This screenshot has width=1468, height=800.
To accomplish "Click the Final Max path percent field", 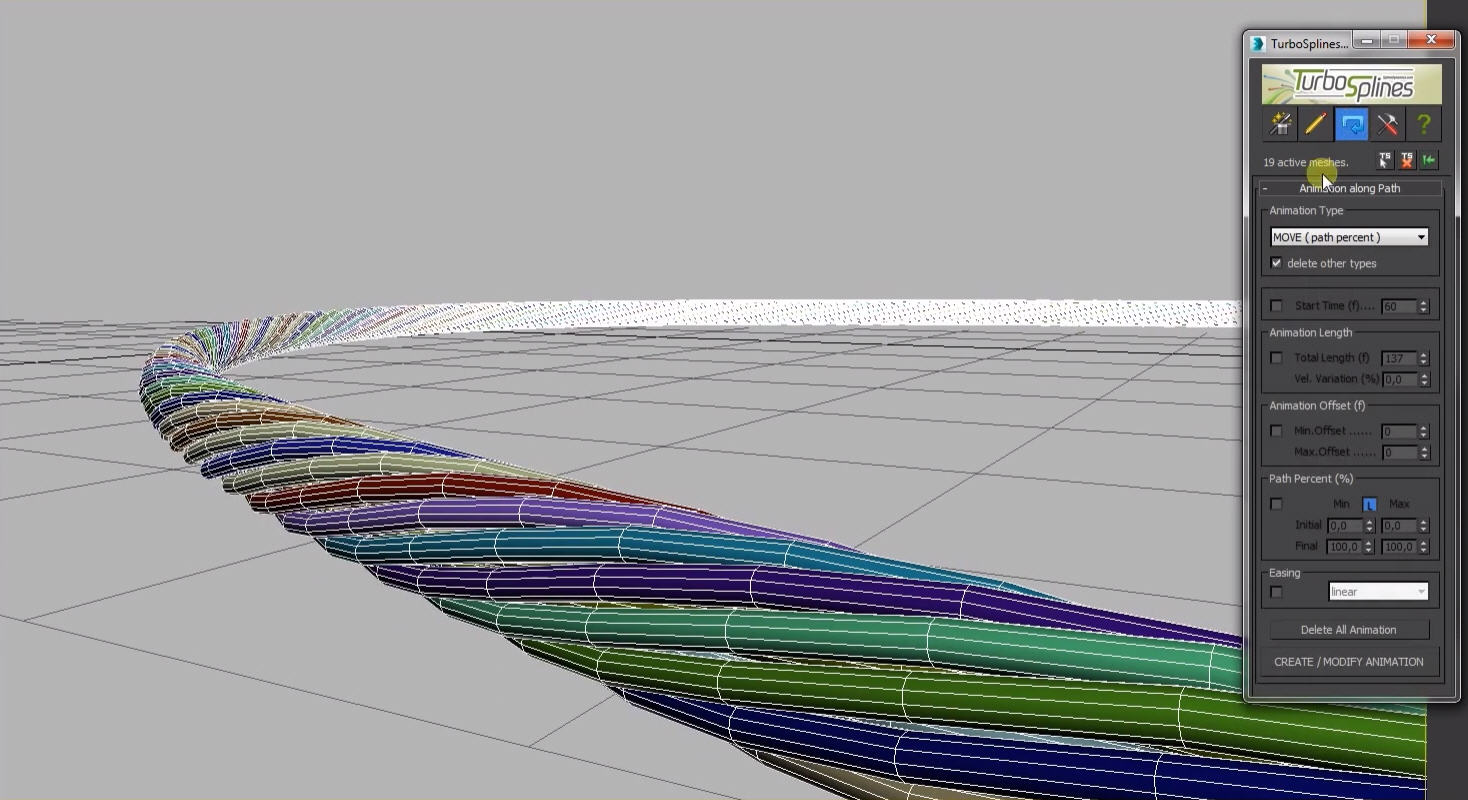I will click(1399, 547).
